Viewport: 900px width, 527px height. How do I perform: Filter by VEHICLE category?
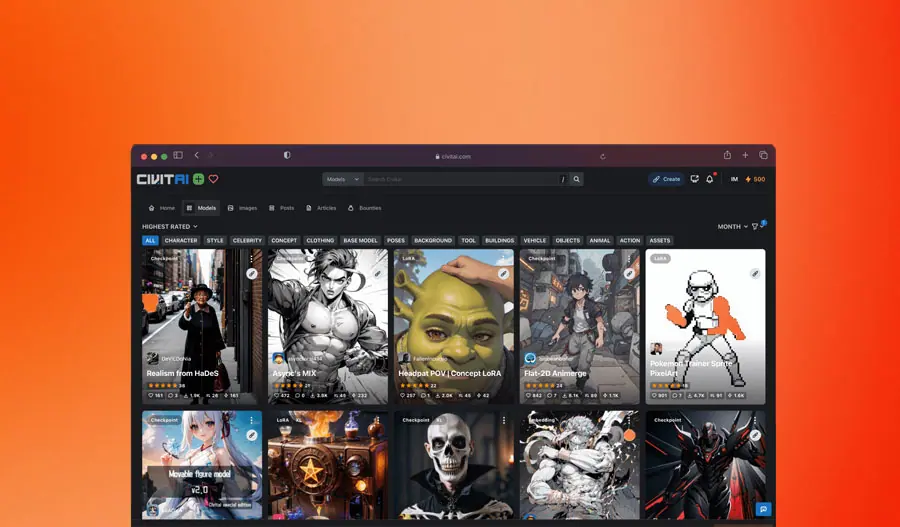(534, 241)
